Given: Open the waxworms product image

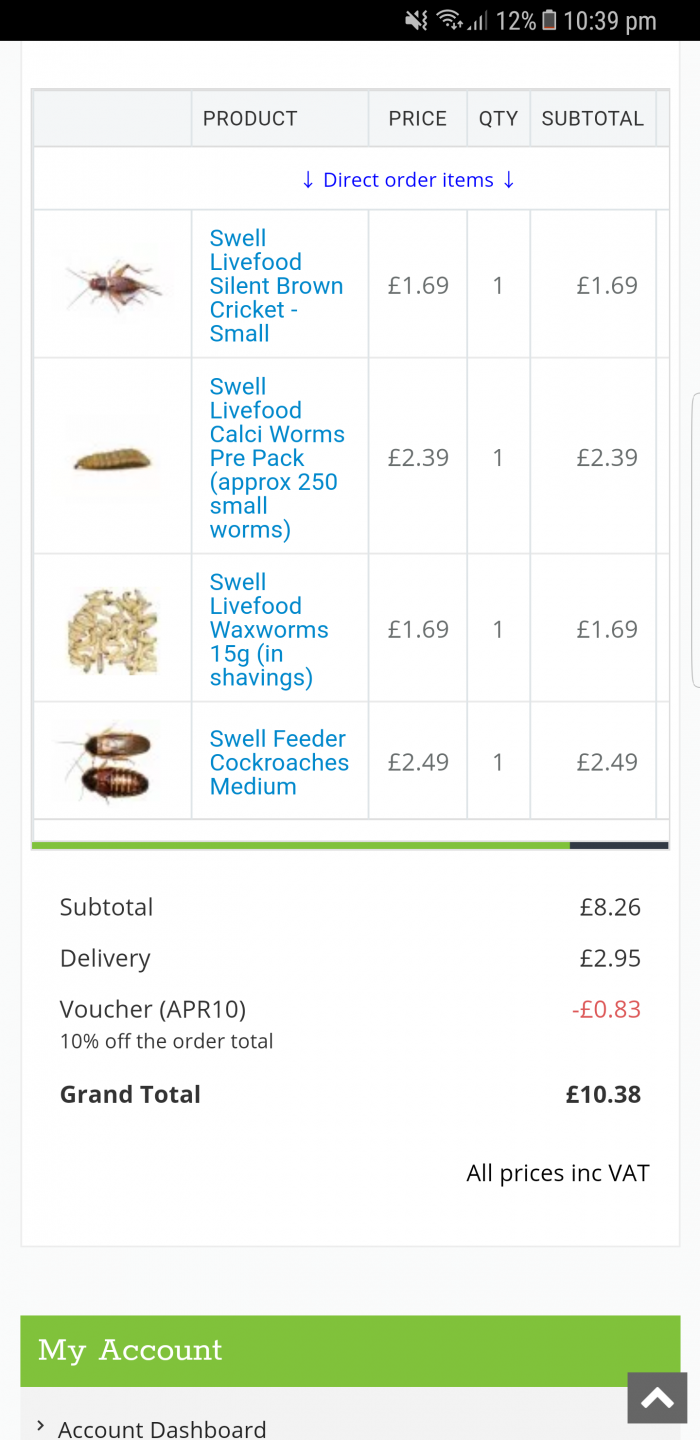Looking at the screenshot, I should coord(112,629).
